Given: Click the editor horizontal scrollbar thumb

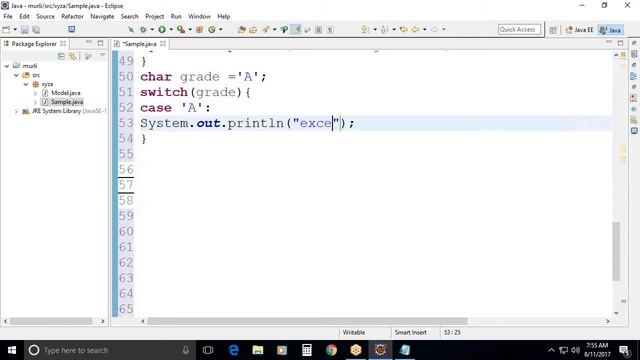Looking at the screenshot, I should click(x=307, y=321).
